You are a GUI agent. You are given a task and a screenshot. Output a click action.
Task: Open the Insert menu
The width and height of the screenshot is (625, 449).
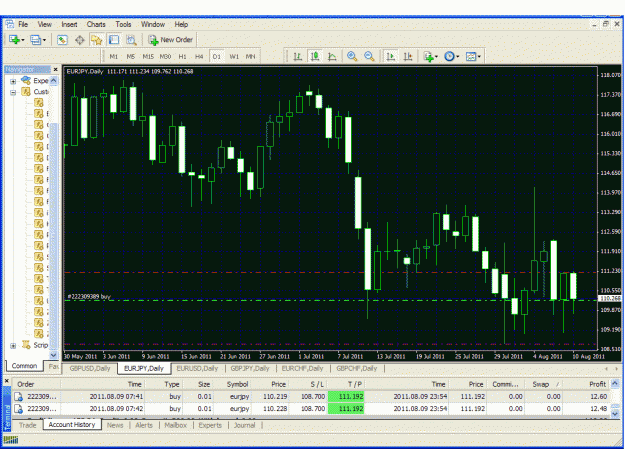click(x=69, y=24)
